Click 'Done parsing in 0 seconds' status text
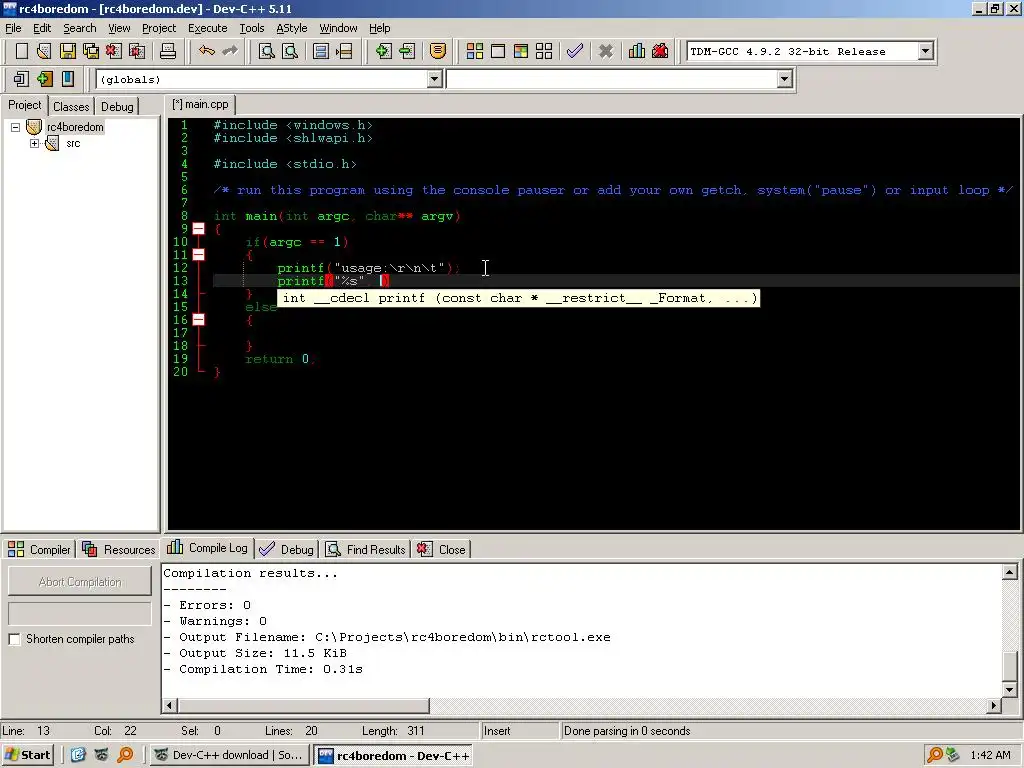 [626, 731]
